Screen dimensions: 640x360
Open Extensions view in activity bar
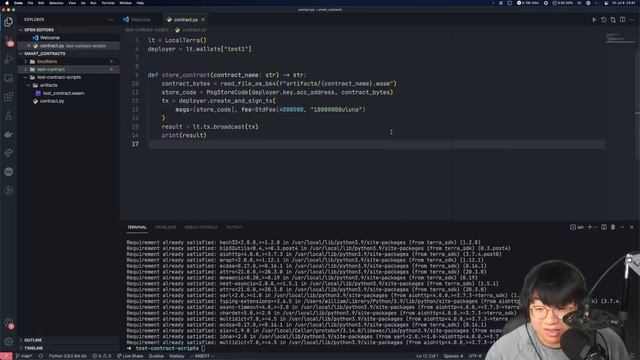coord(9,97)
